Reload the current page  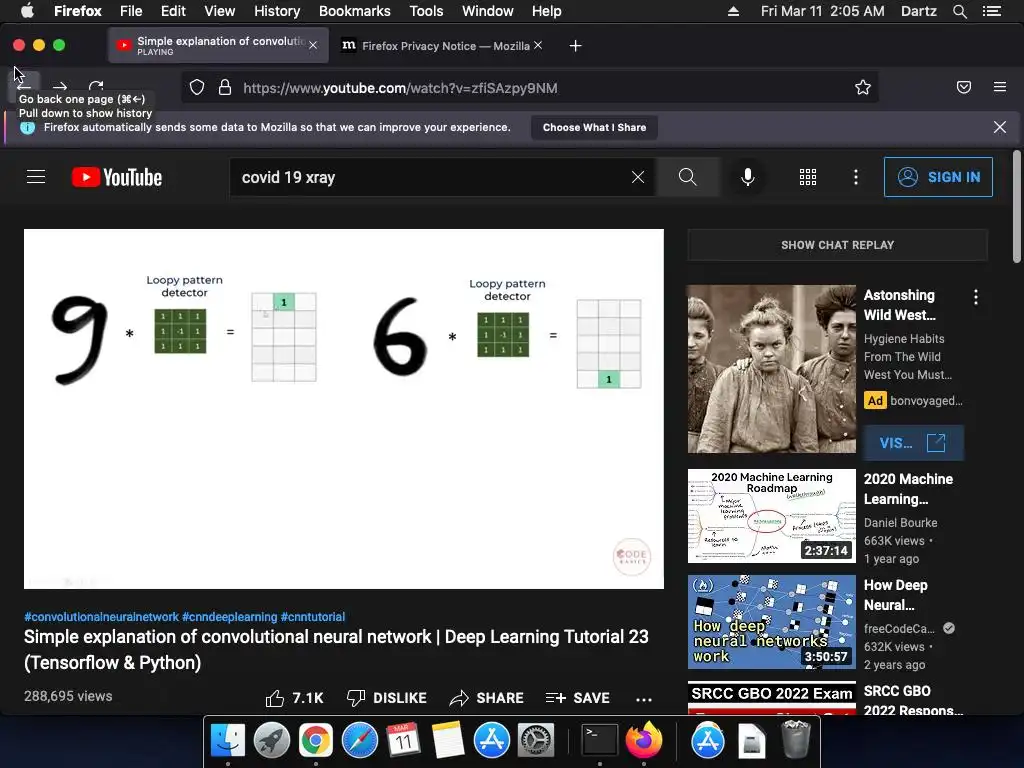[96, 86]
